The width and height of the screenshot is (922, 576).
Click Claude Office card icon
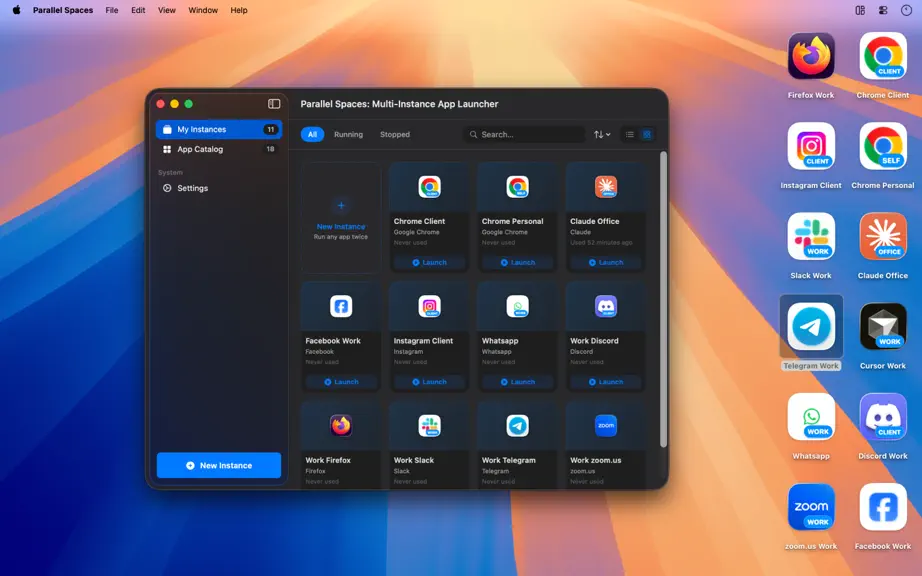click(x=606, y=187)
